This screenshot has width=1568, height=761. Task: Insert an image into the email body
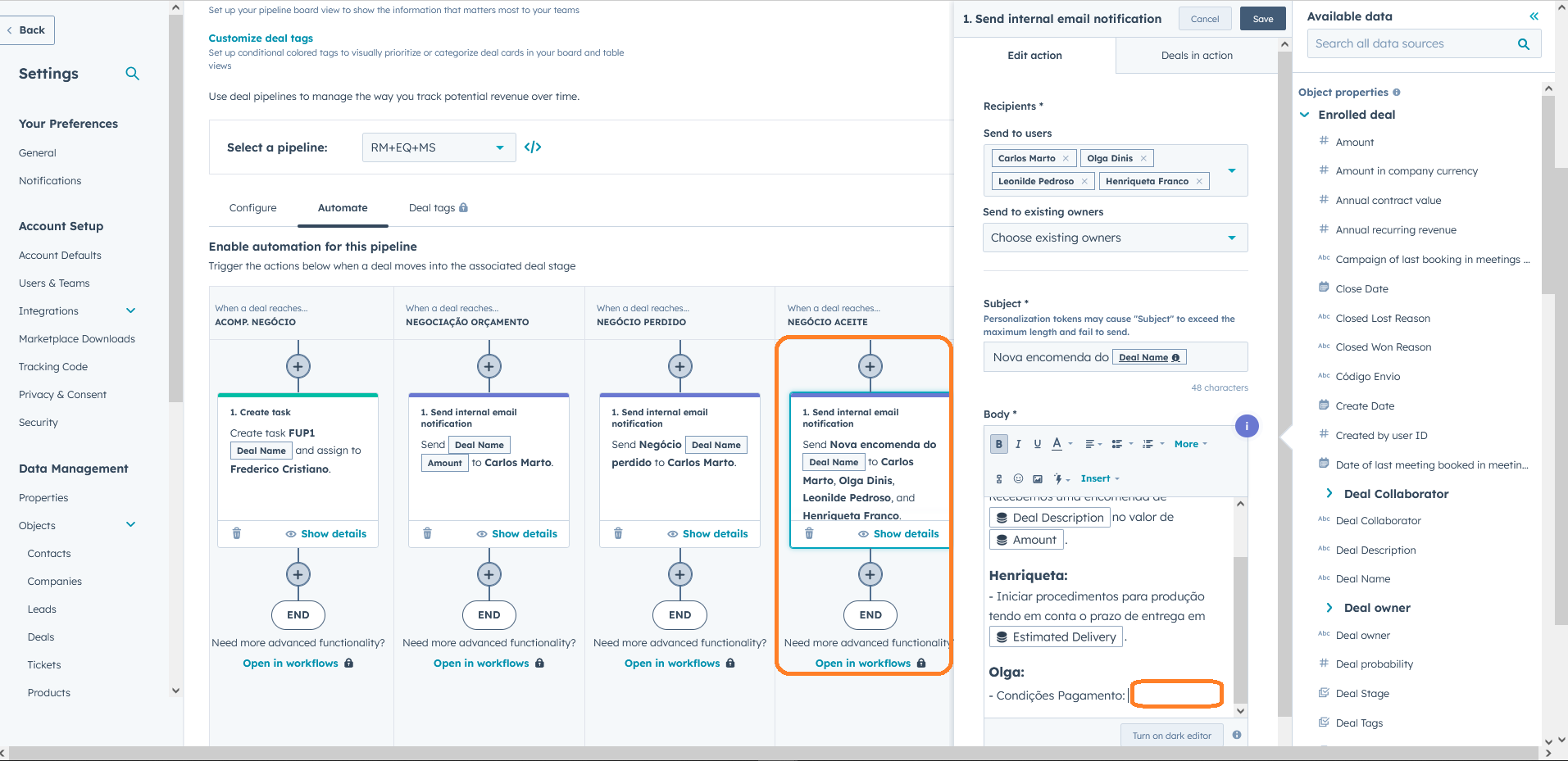(1037, 478)
